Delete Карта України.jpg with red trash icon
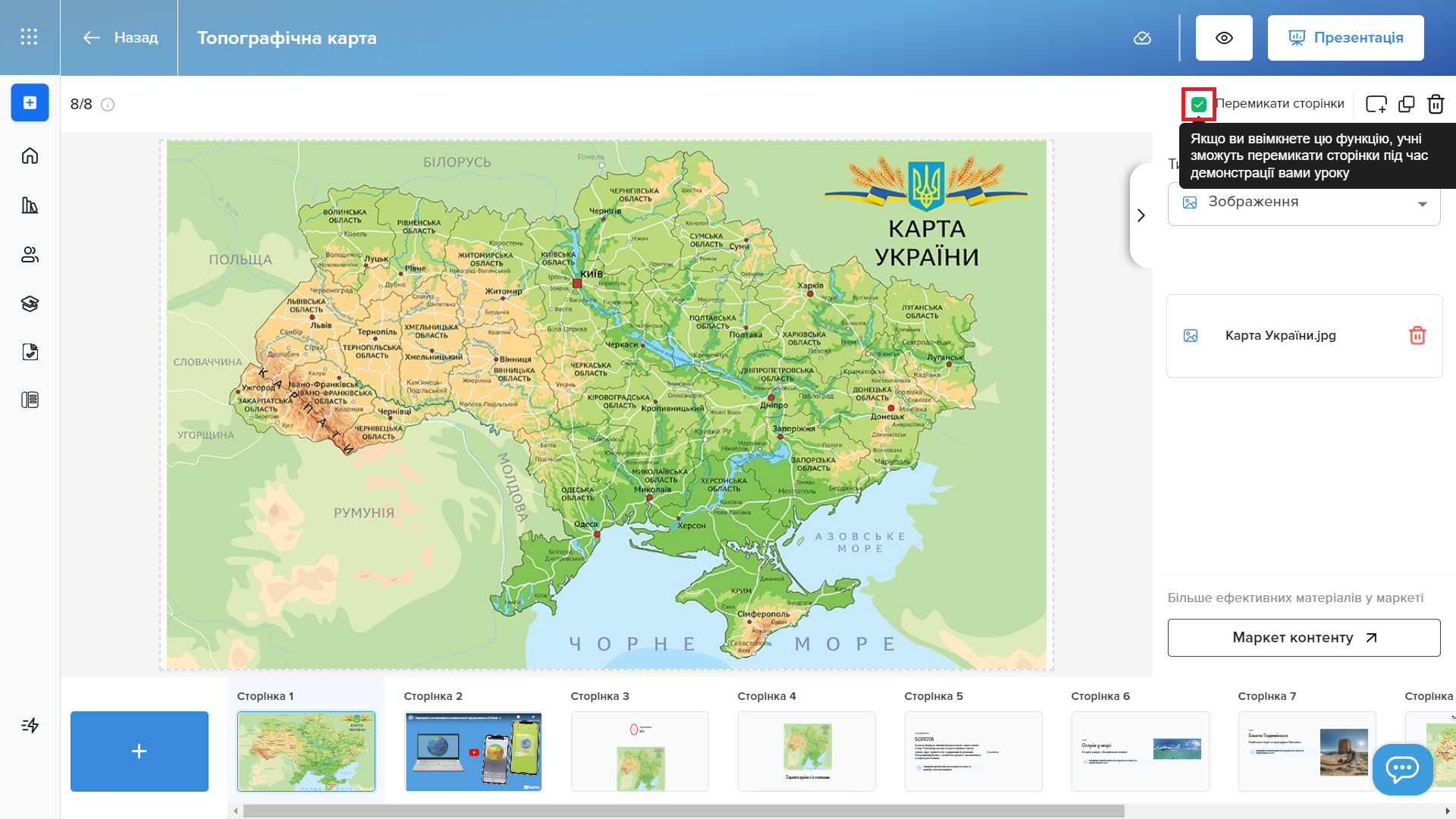The height and width of the screenshot is (819, 1456). [x=1417, y=335]
